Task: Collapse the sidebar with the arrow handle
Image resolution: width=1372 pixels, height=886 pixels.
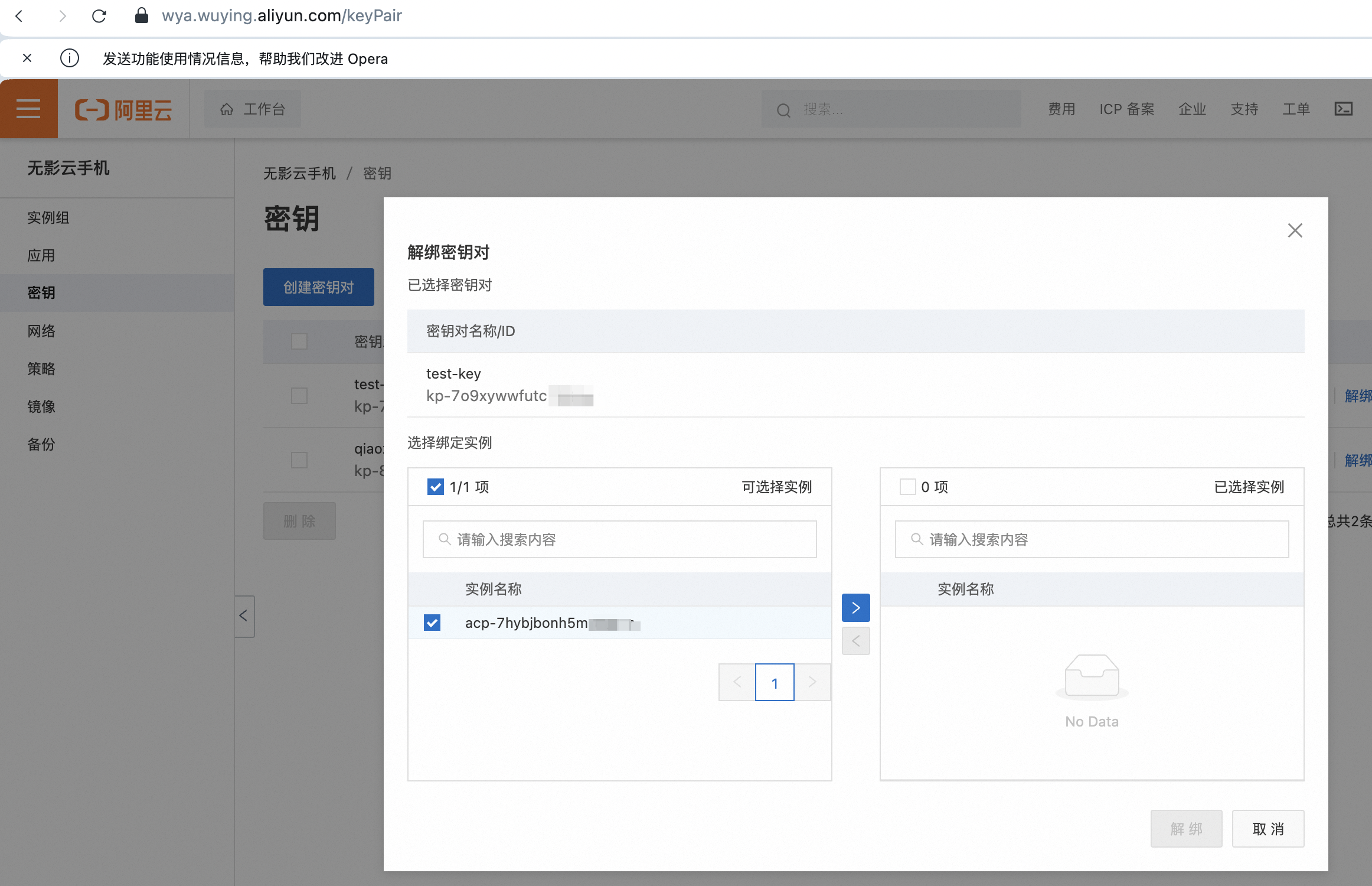Action: (244, 616)
